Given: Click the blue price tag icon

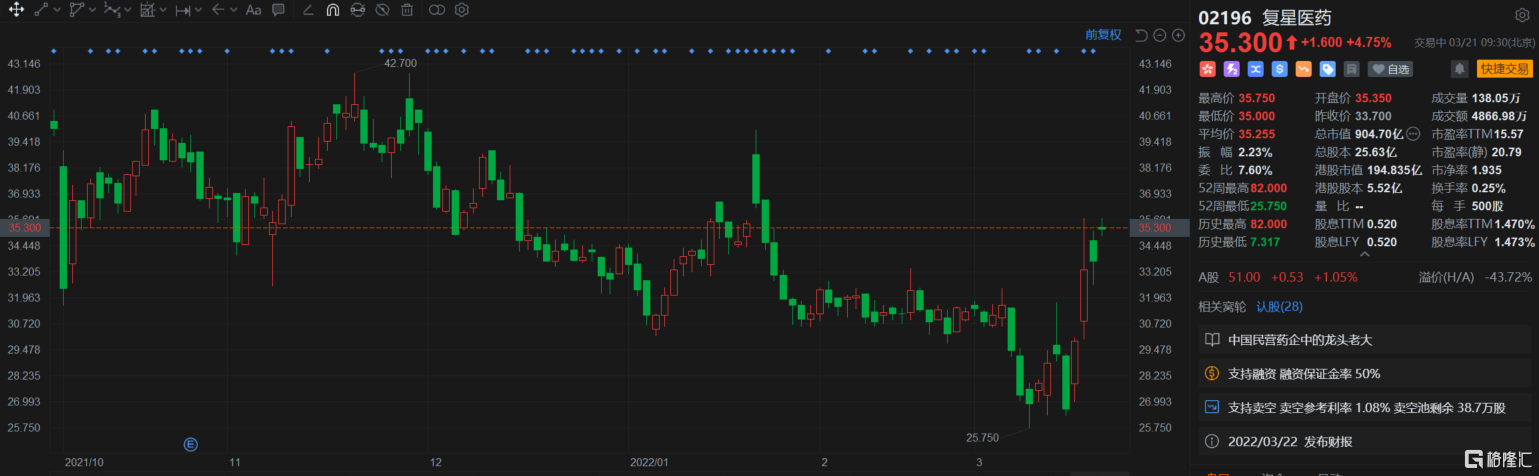Looking at the screenshot, I should coord(1327,69).
